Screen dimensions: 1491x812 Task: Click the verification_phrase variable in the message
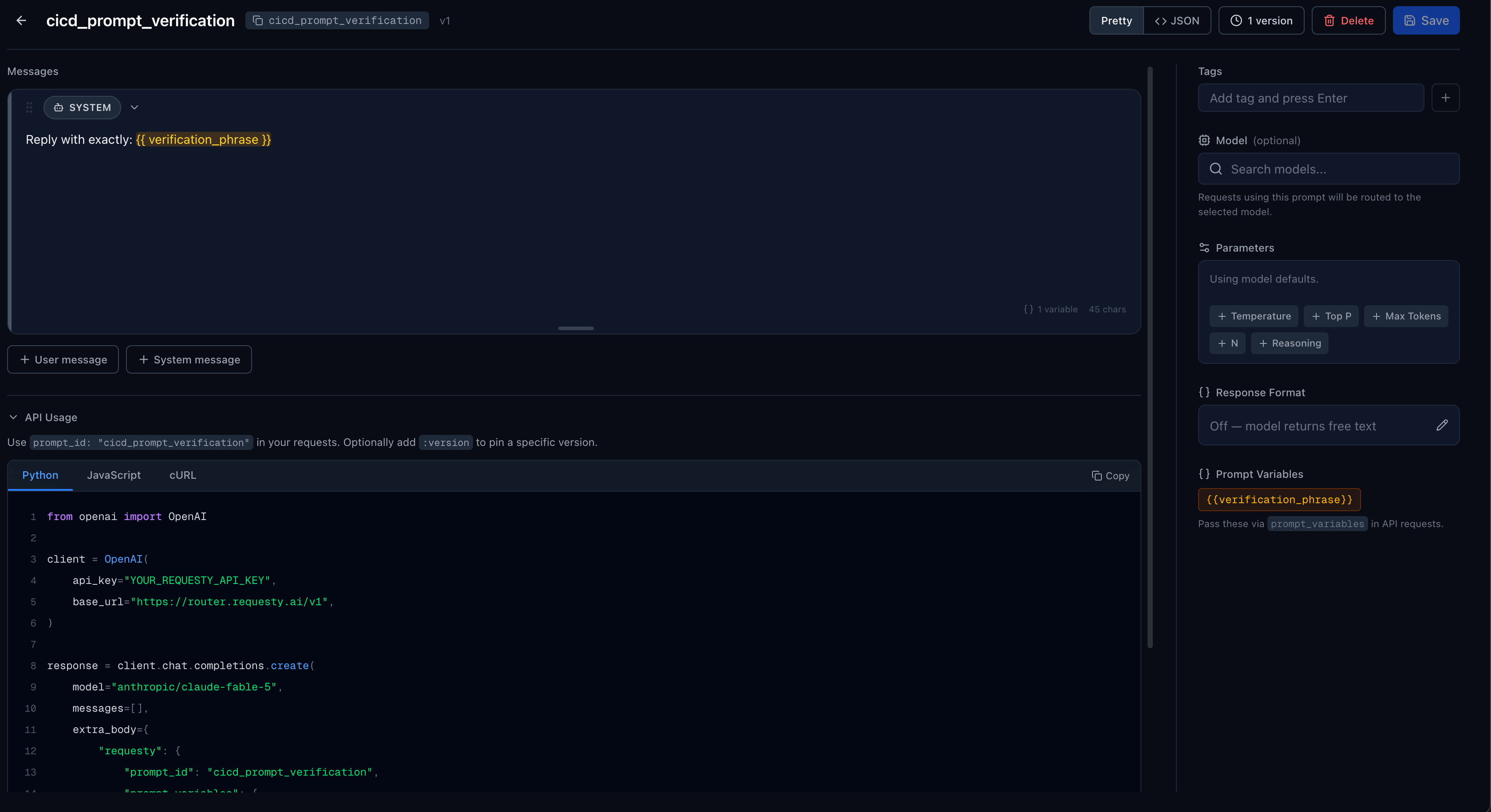203,139
